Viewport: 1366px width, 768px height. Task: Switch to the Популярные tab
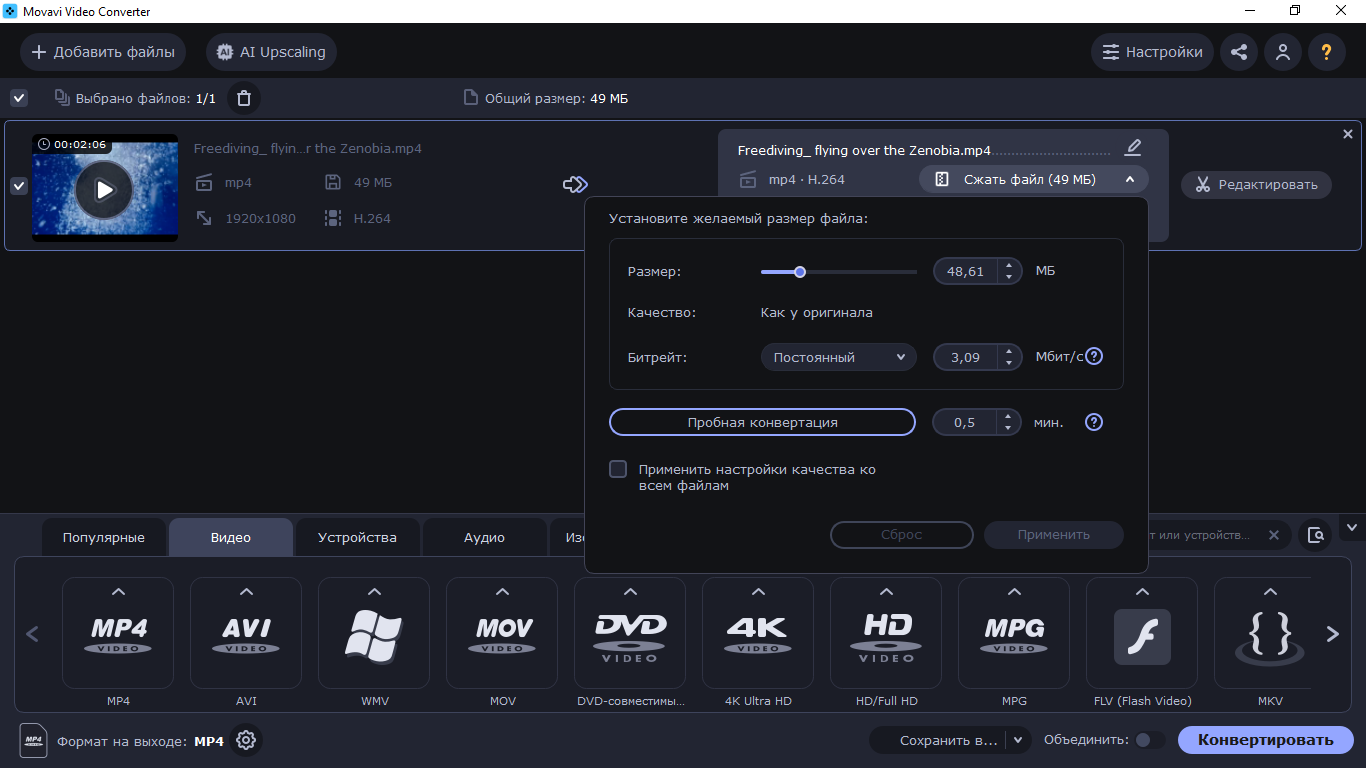[x=104, y=537]
